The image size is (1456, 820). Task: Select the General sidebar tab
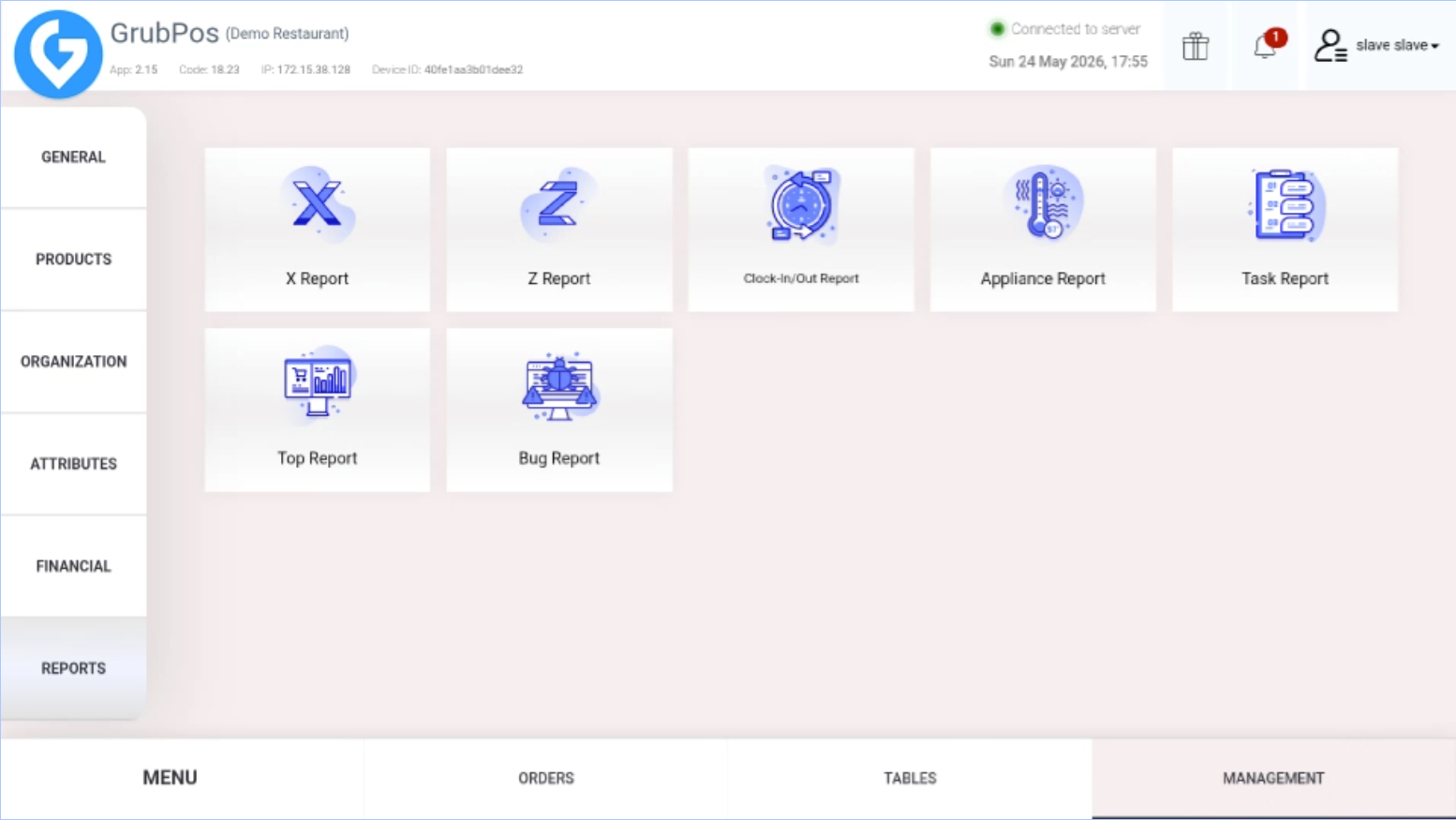73,157
